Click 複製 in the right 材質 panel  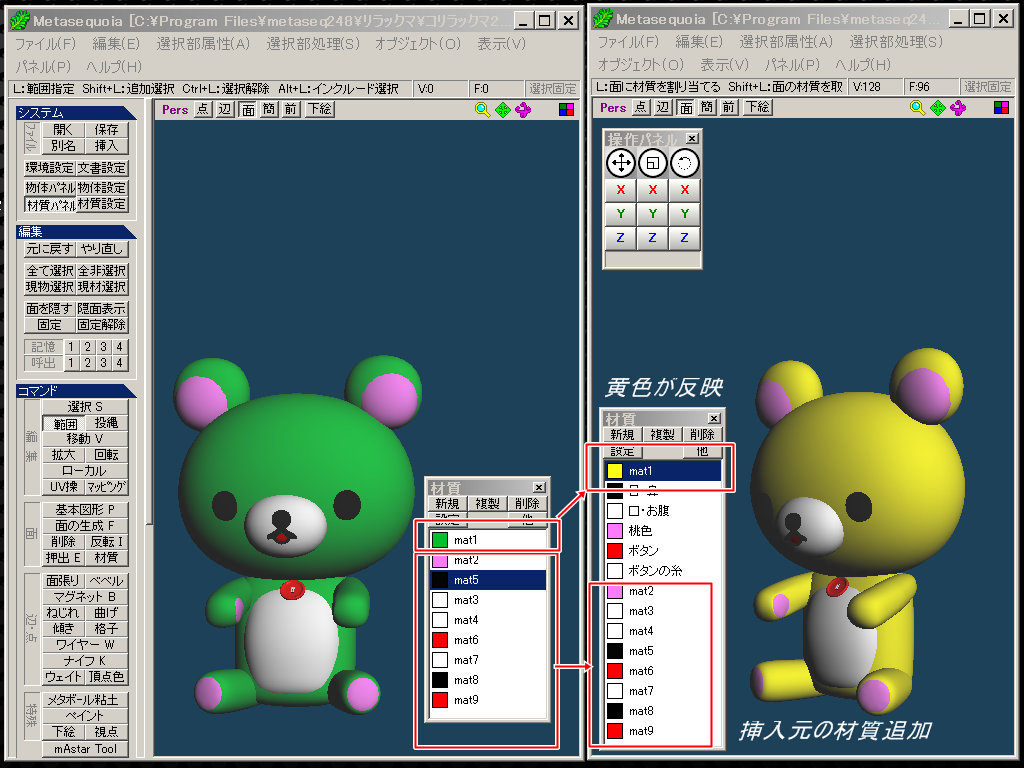tap(662, 434)
